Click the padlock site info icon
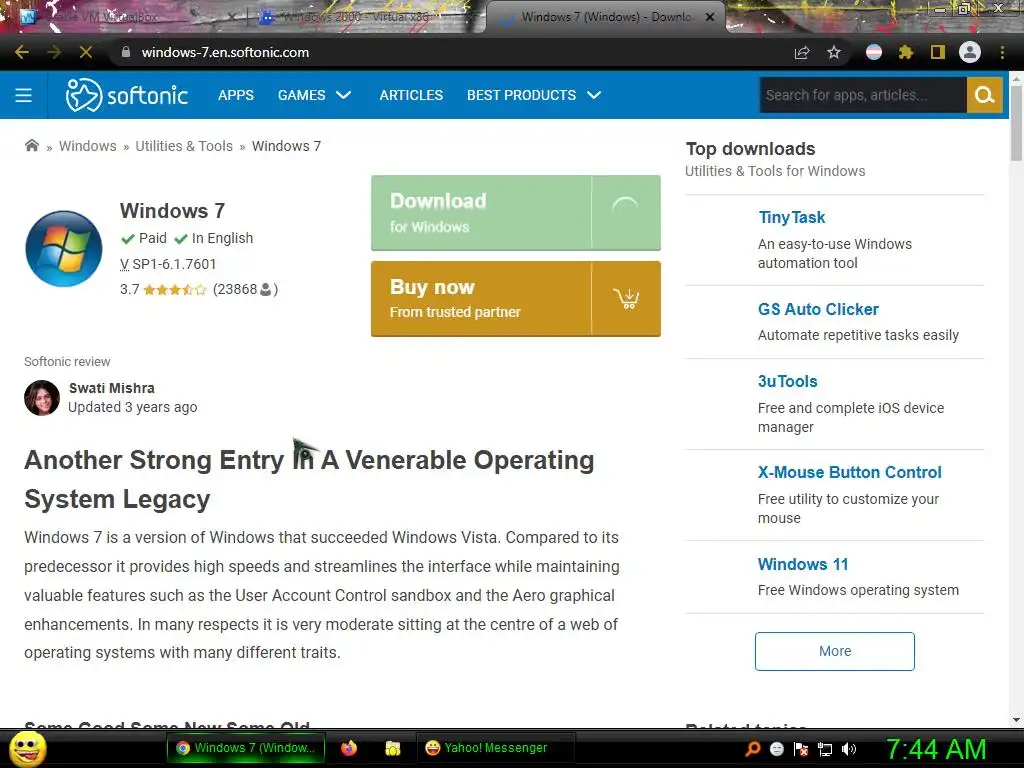Viewport: 1024px width, 768px height. click(x=126, y=52)
